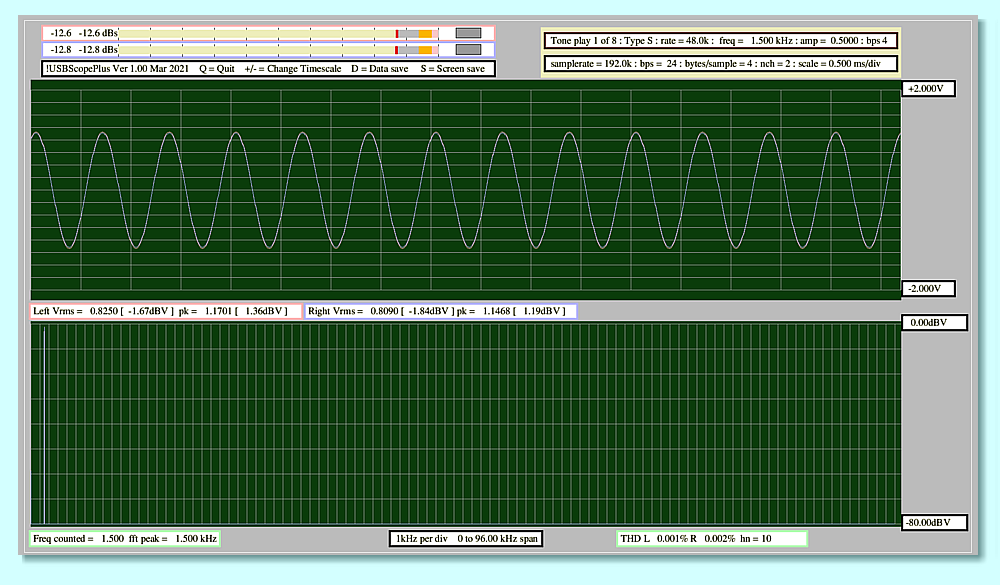Click the 'Q = Quit' hint

217,69
